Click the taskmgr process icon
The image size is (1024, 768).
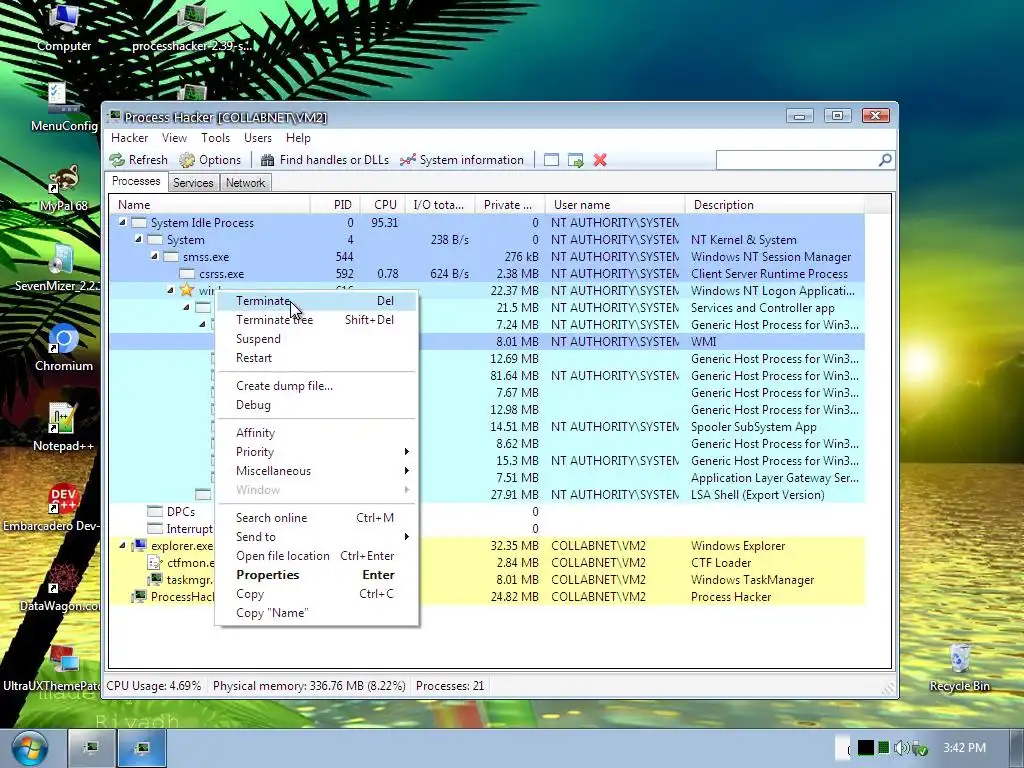[x=155, y=579]
